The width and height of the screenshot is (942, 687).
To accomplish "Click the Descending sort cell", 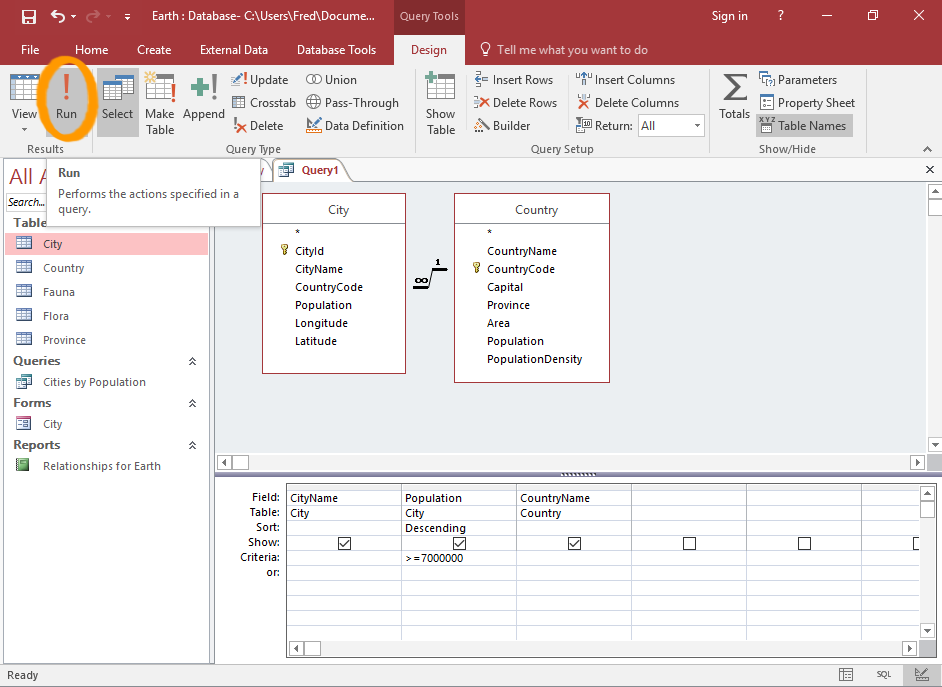I will pos(459,528).
